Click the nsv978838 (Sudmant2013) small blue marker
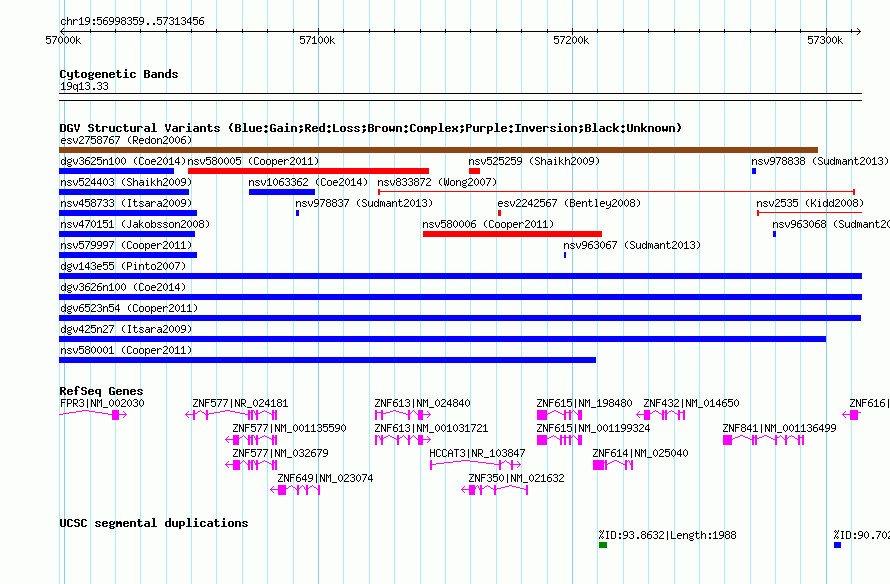The height and width of the screenshot is (584, 890). tap(754, 171)
